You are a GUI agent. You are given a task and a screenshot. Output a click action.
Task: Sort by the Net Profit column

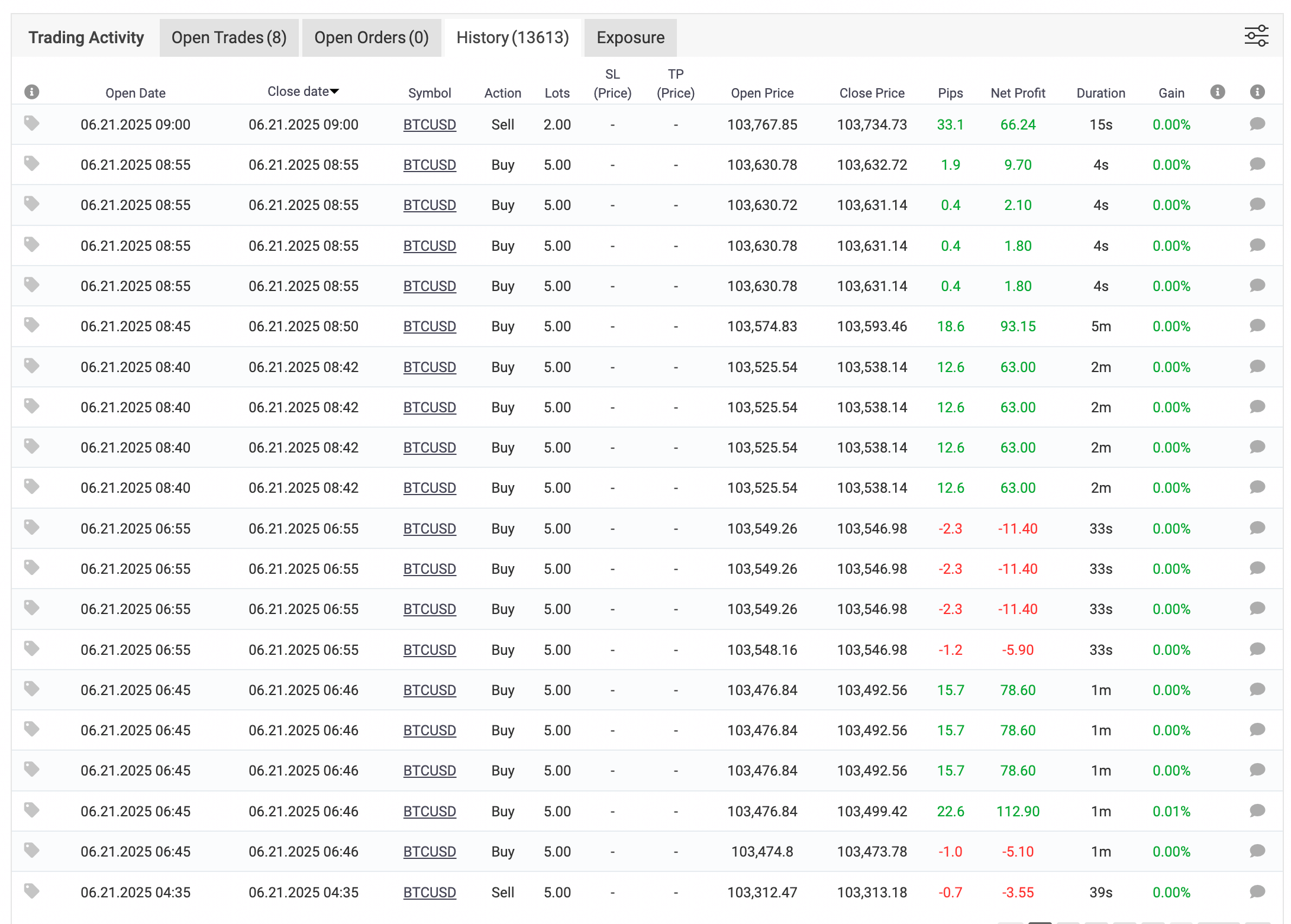point(1017,93)
